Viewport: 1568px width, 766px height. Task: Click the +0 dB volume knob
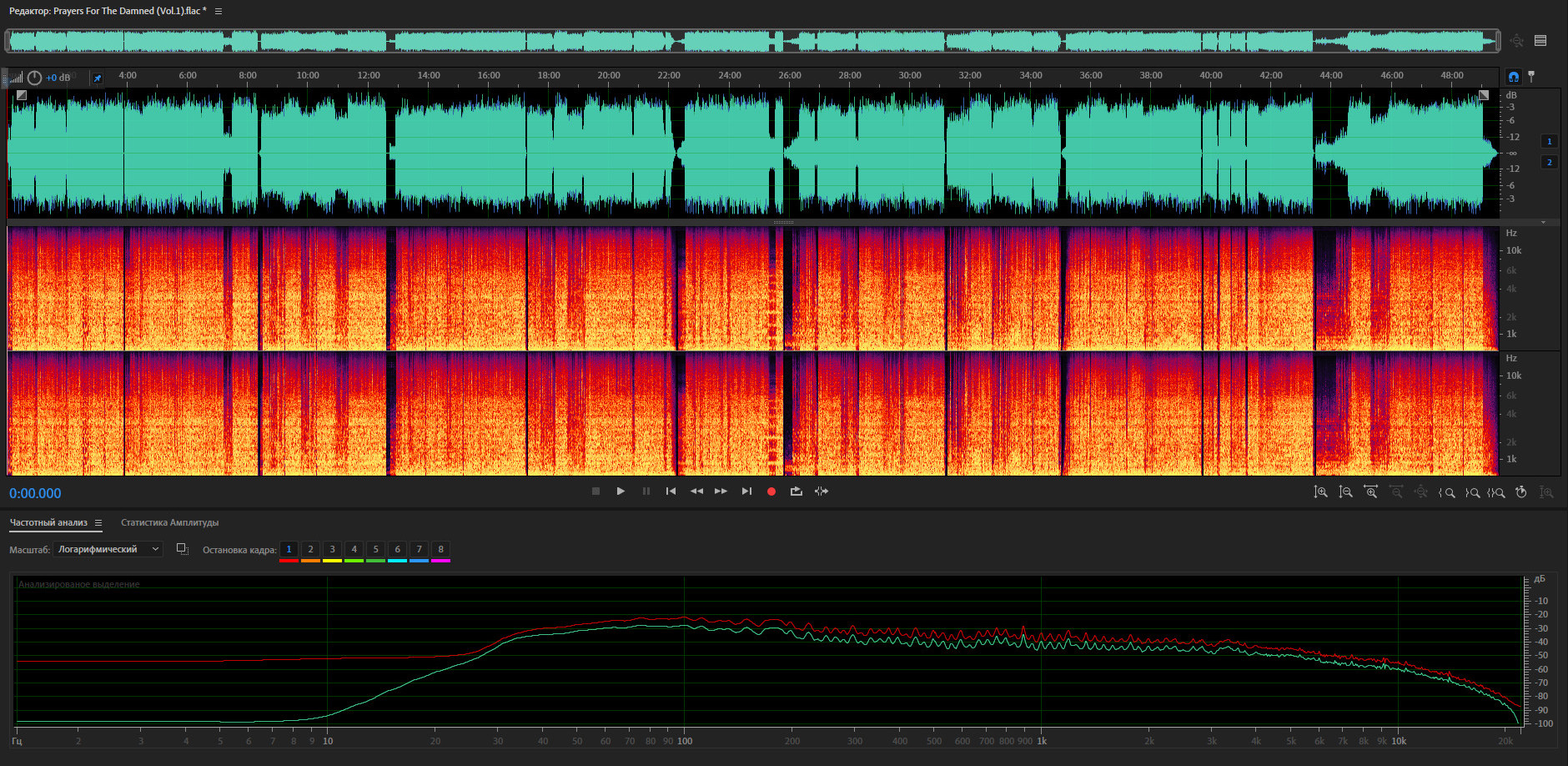coord(34,78)
